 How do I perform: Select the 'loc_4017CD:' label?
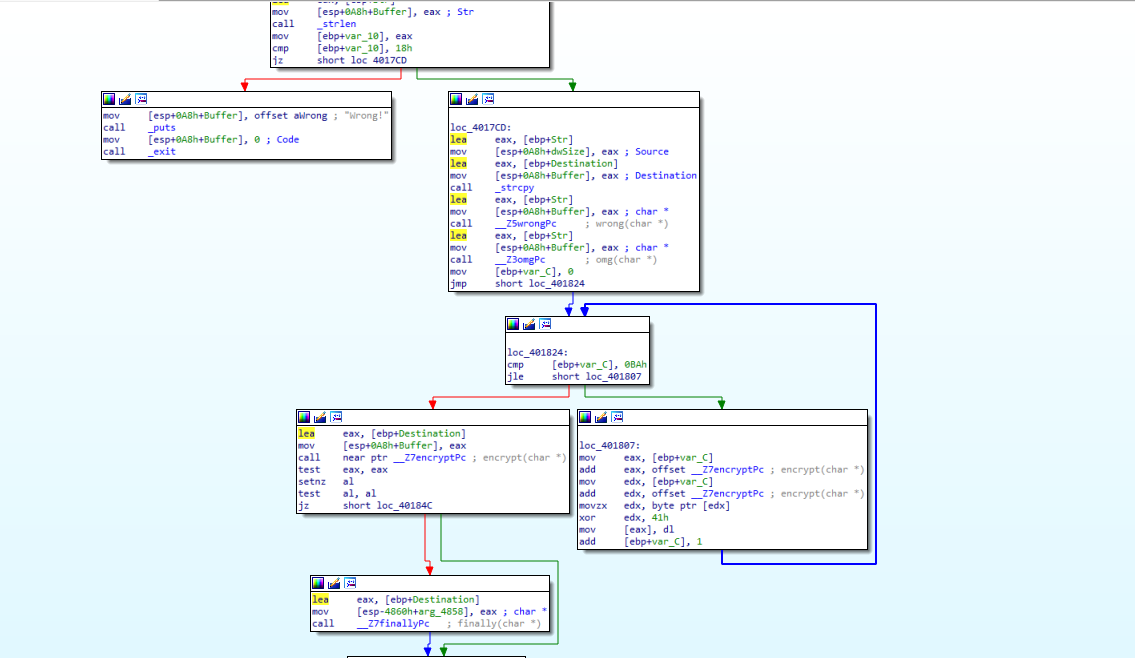pyautogui.click(x=481, y=127)
